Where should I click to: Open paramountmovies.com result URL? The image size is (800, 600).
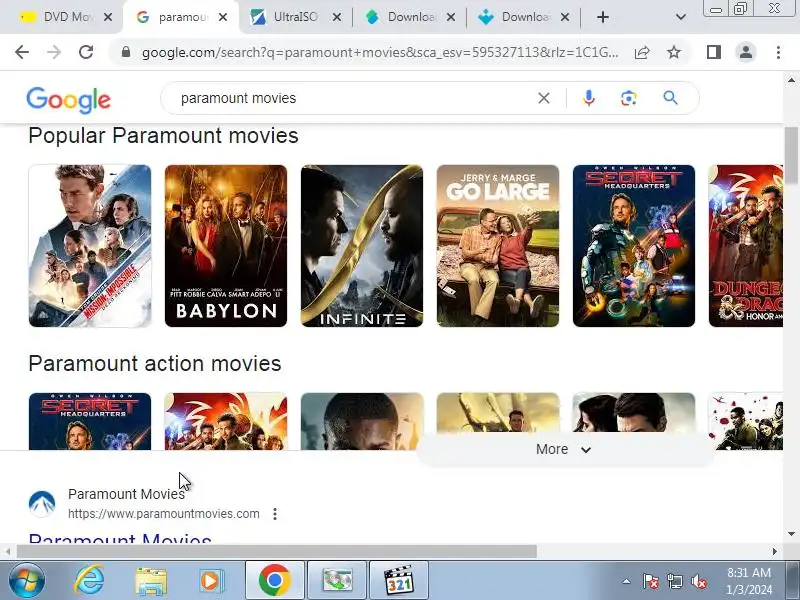click(x=164, y=514)
